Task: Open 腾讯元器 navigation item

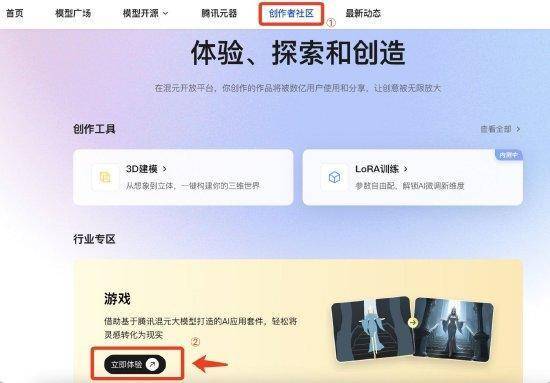Action: (219, 13)
